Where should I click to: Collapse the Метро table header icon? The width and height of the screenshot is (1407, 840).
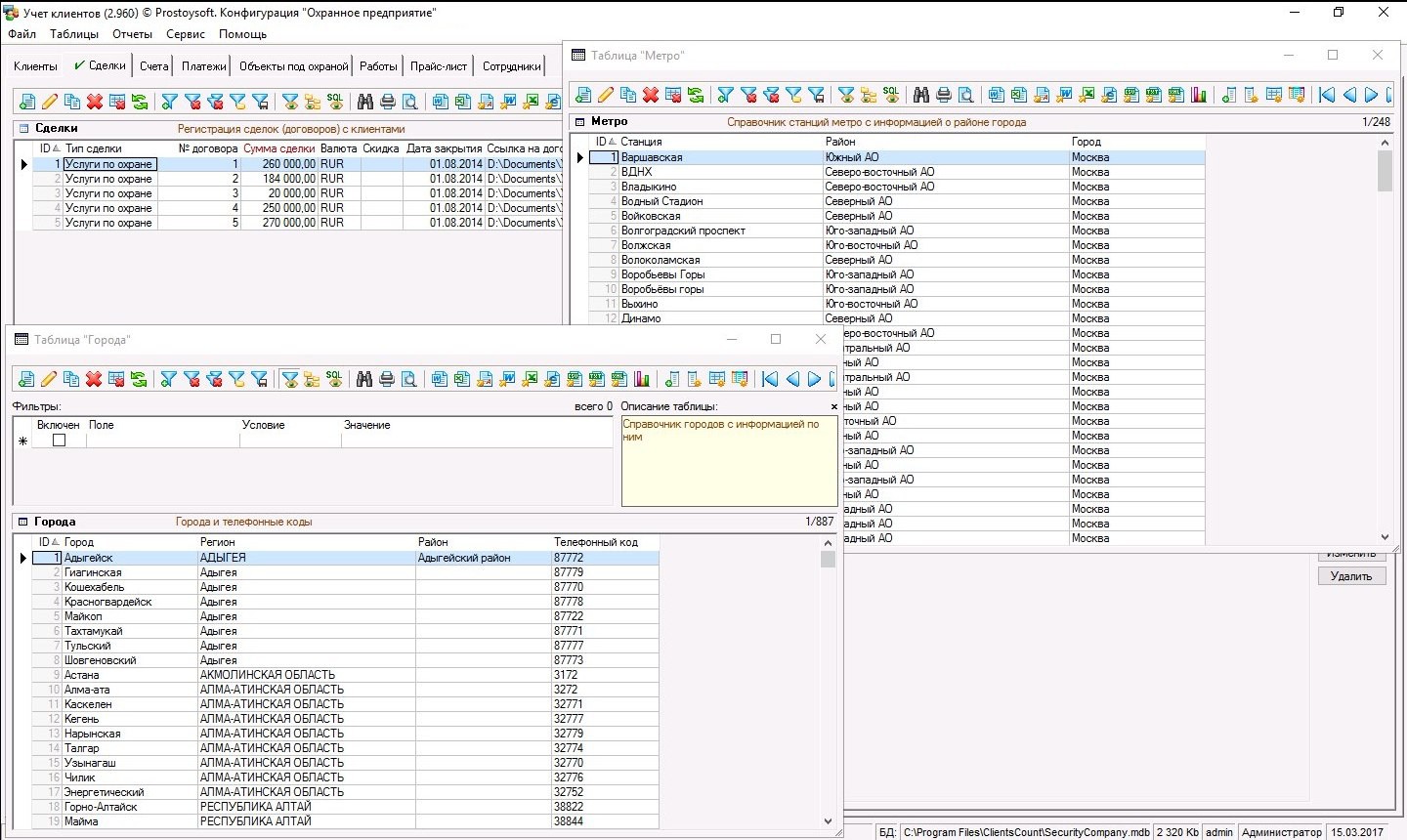[579, 122]
